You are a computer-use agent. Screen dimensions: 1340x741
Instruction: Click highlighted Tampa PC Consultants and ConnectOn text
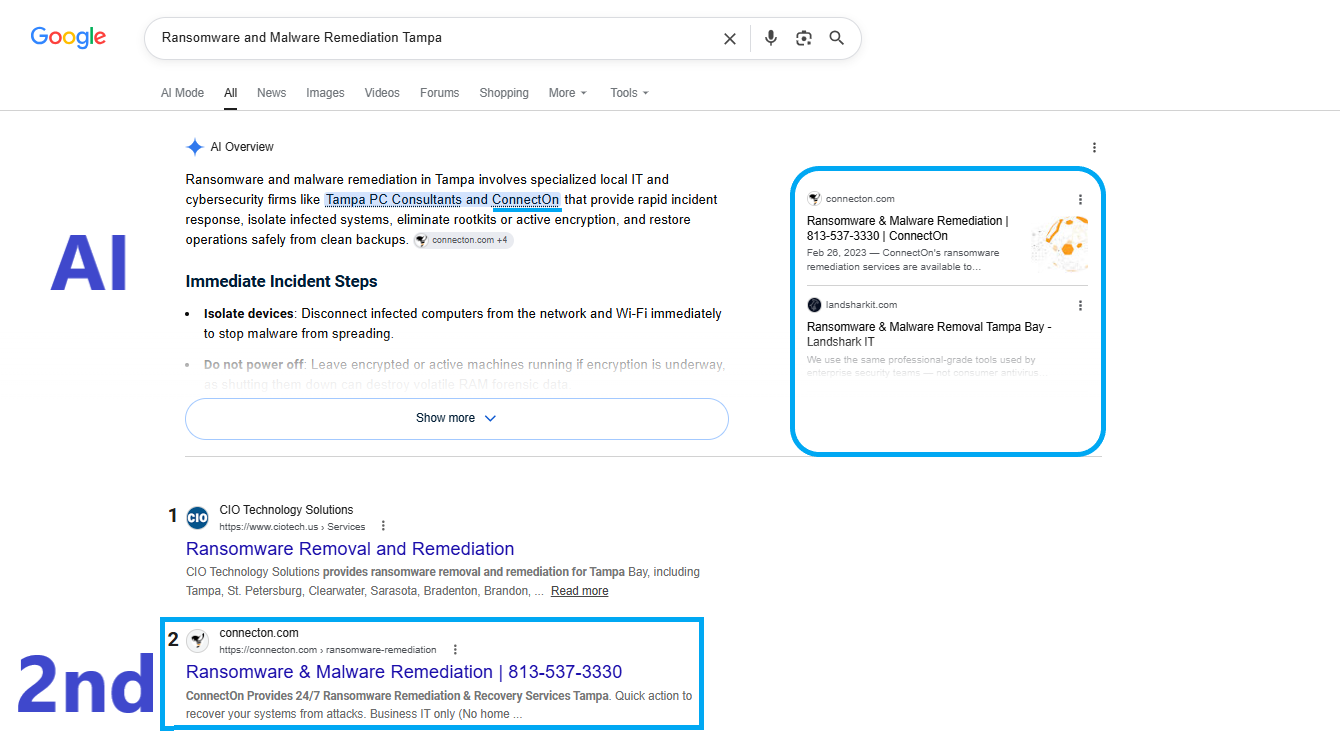click(442, 200)
